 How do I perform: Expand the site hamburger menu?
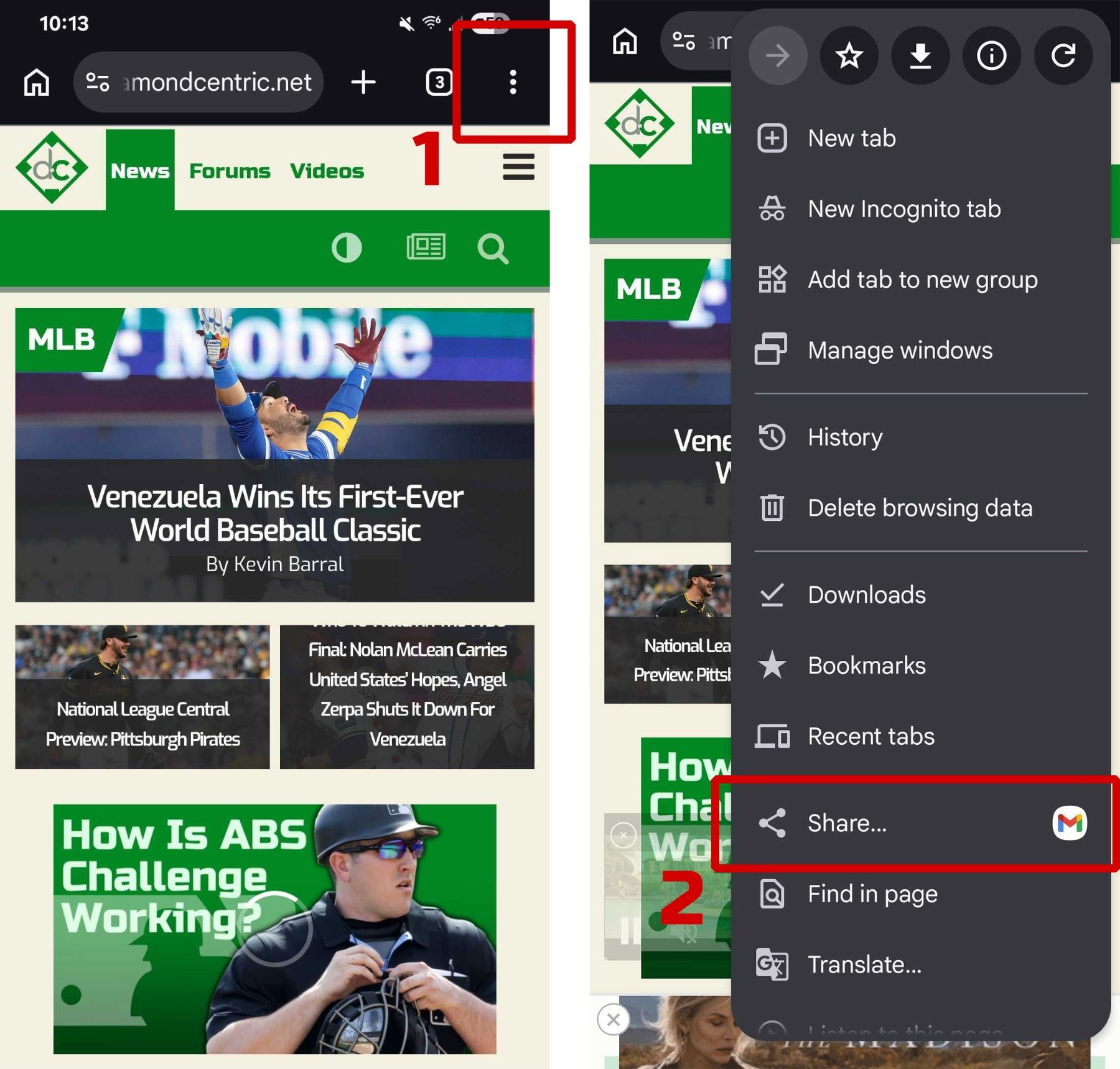click(518, 167)
